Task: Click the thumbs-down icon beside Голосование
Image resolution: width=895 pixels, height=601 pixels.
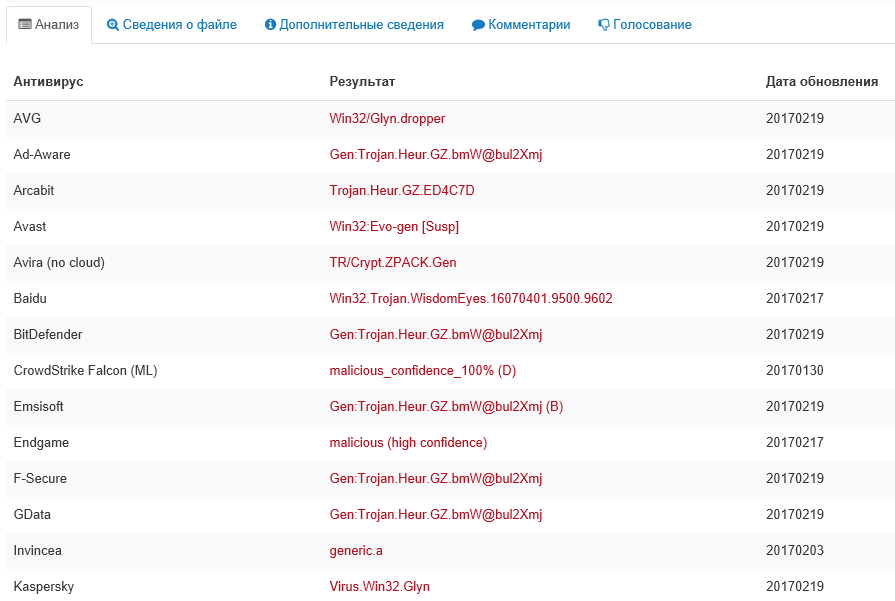Action: click(604, 25)
